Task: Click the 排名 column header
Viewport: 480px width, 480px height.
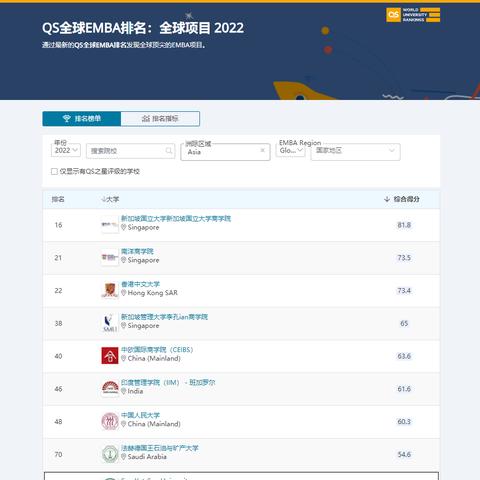Action: coord(58,199)
